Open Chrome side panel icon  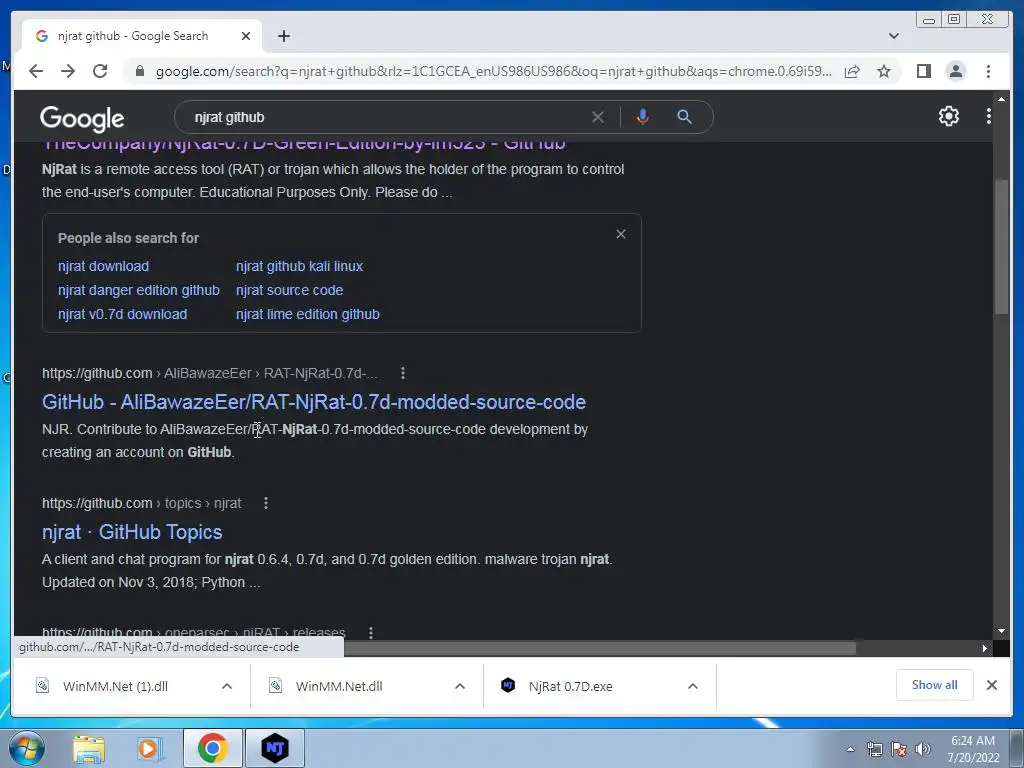pos(923,71)
